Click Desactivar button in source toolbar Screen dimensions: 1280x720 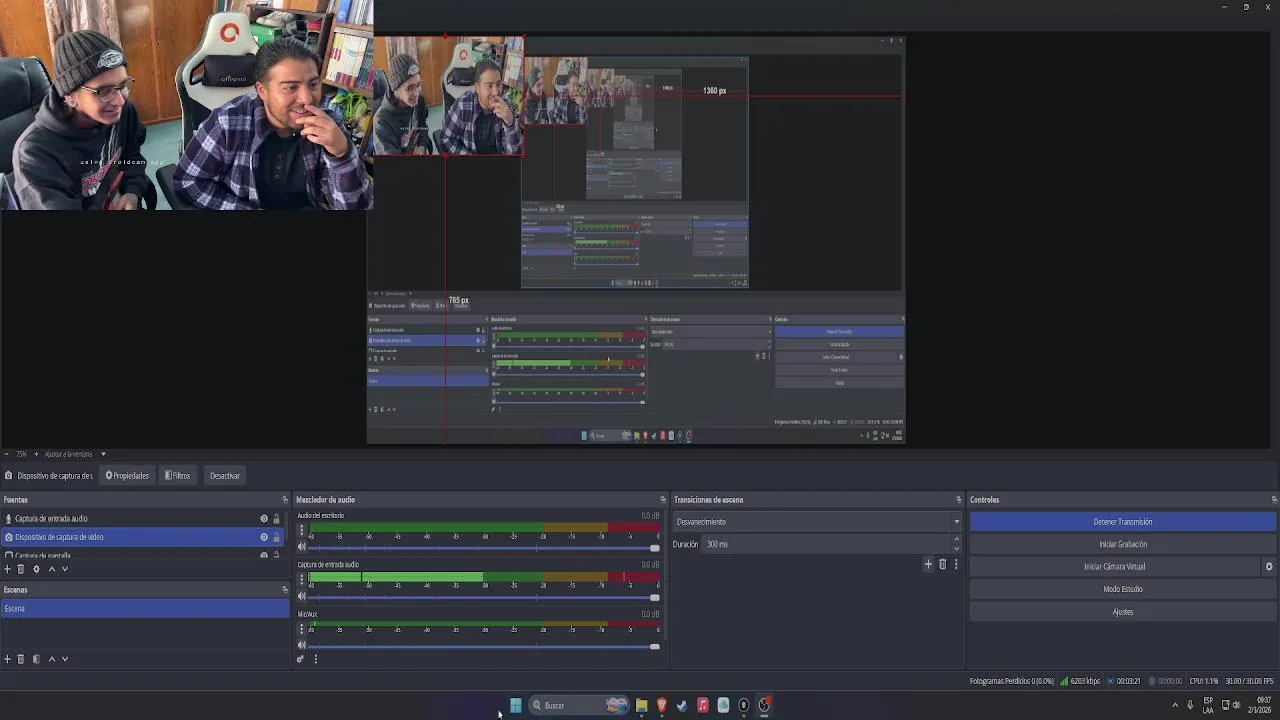pos(224,476)
